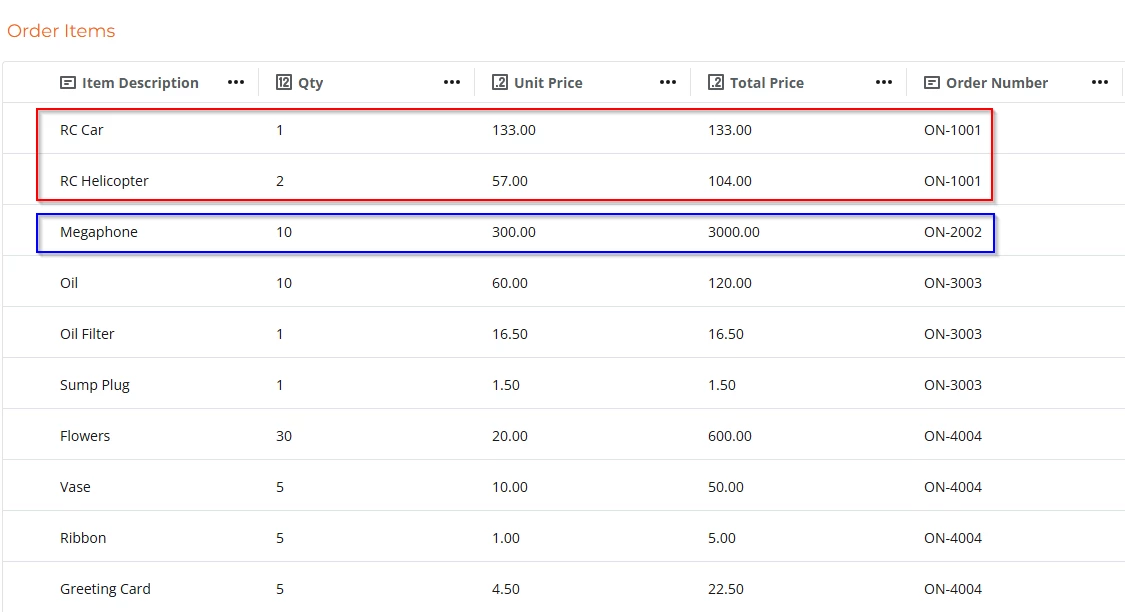The image size is (1125, 612).
Task: Sort by the Item Description header
Action: tap(140, 83)
